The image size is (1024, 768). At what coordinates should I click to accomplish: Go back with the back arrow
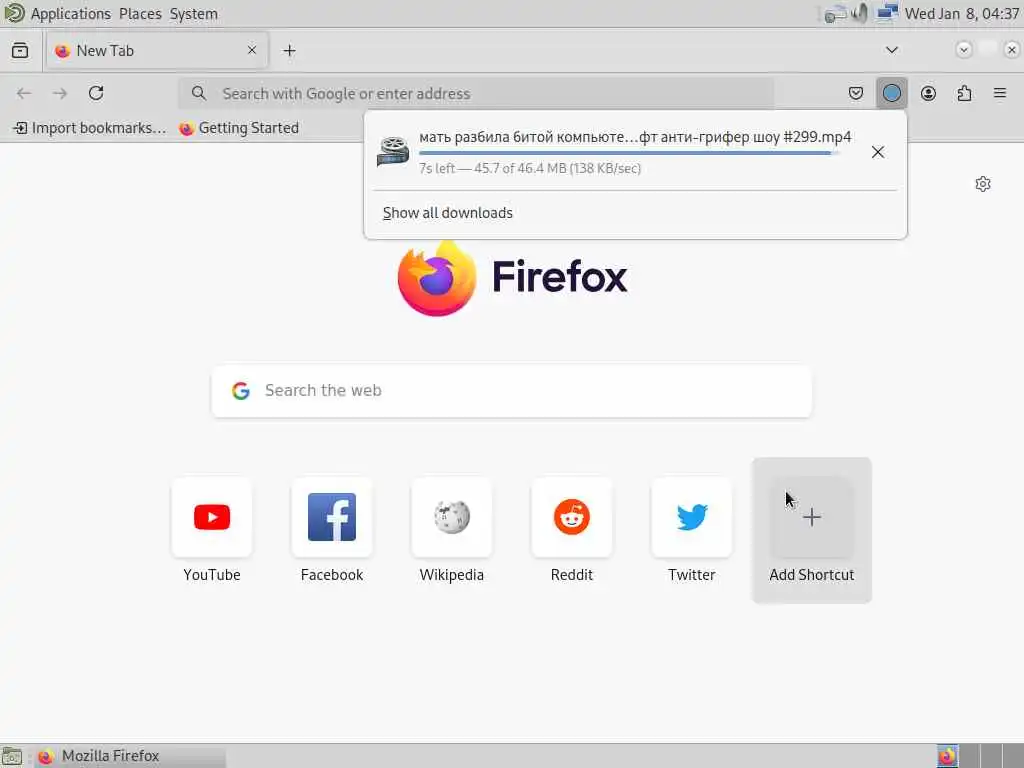[24, 93]
